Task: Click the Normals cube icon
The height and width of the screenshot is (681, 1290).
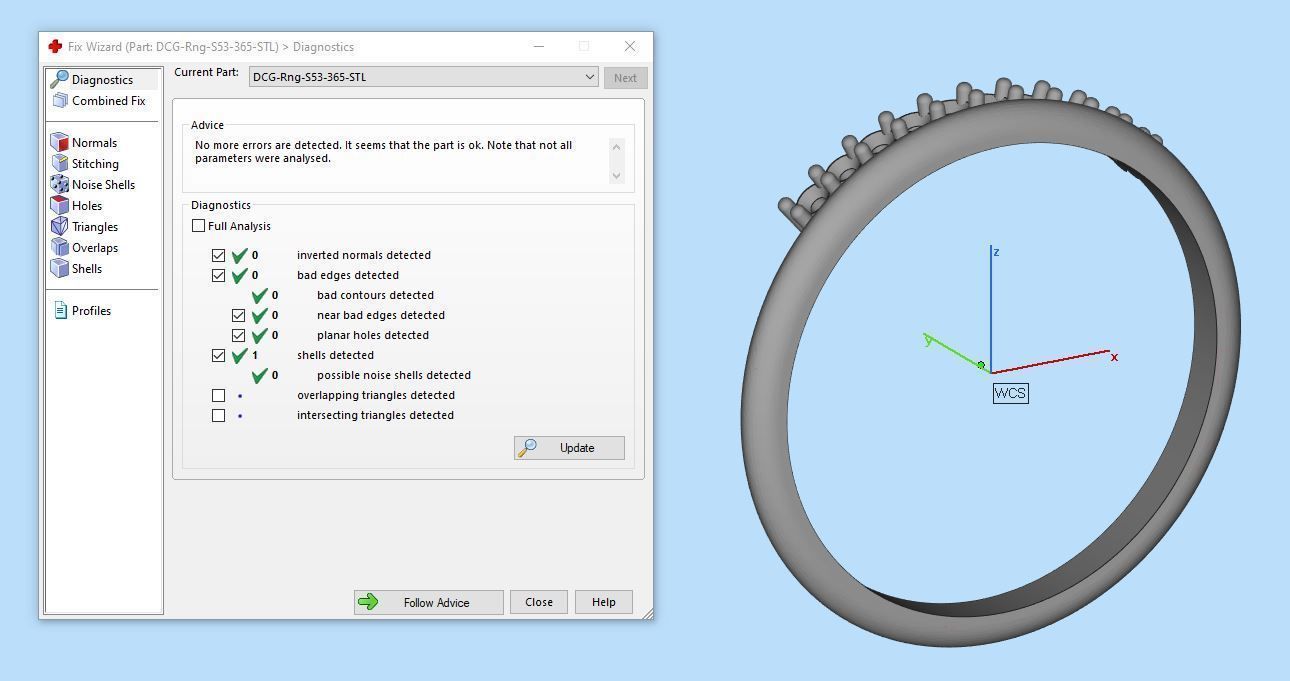Action: (x=60, y=142)
